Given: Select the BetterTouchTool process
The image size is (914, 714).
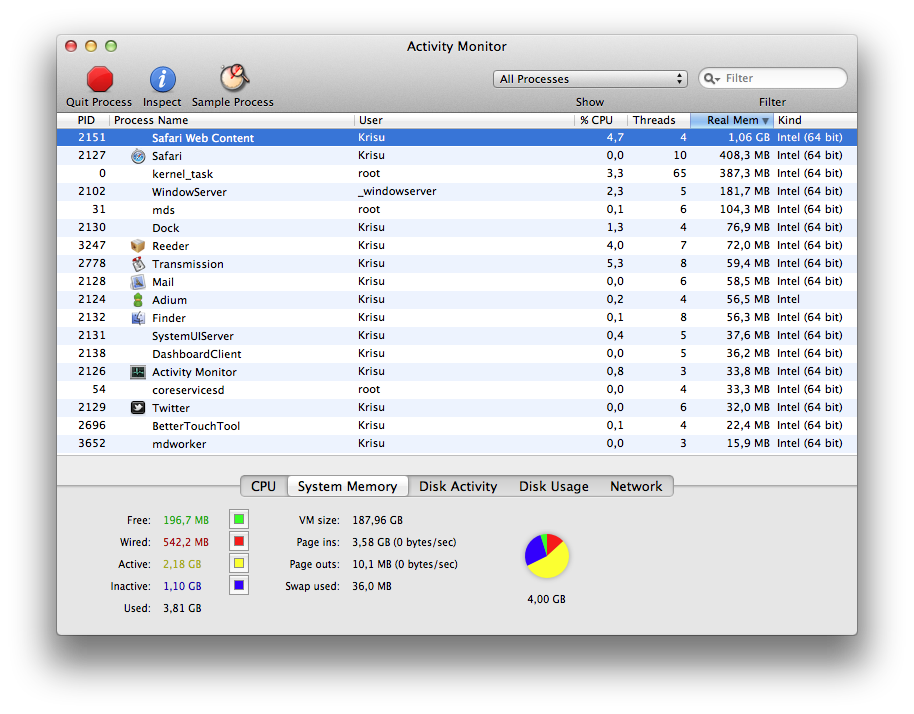Looking at the screenshot, I should tap(457, 425).
